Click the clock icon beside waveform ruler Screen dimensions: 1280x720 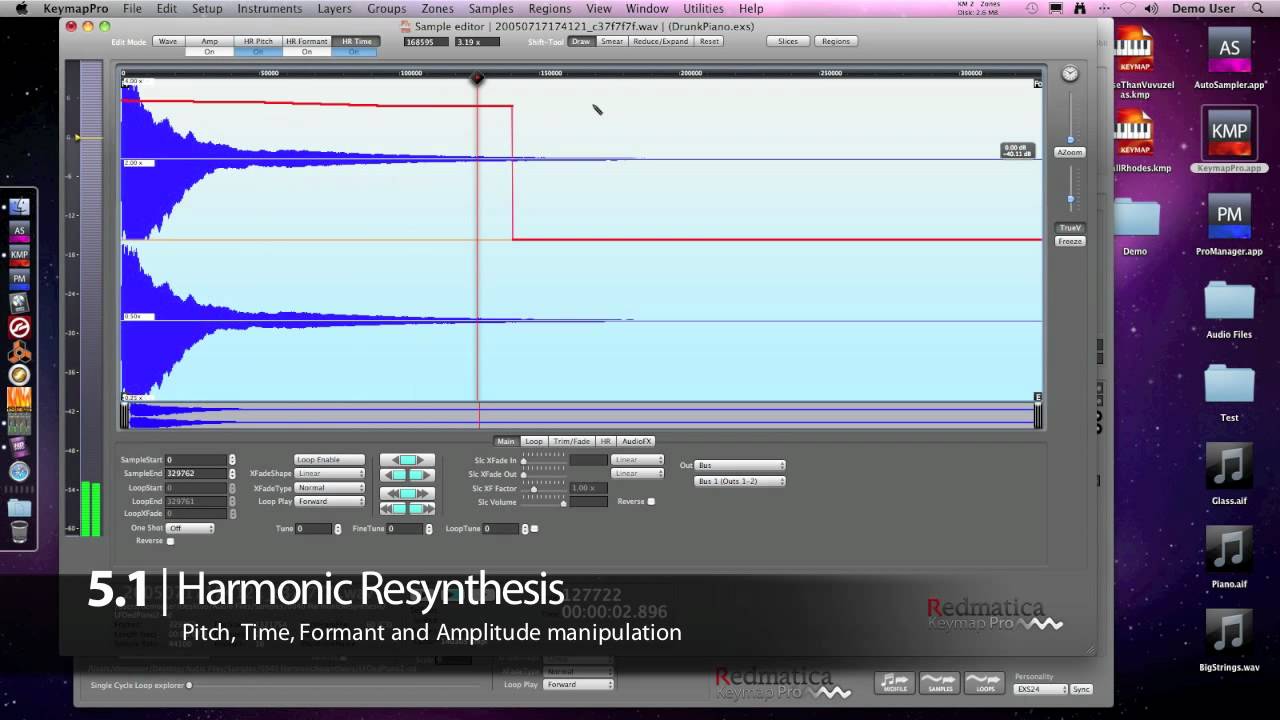coord(1070,74)
